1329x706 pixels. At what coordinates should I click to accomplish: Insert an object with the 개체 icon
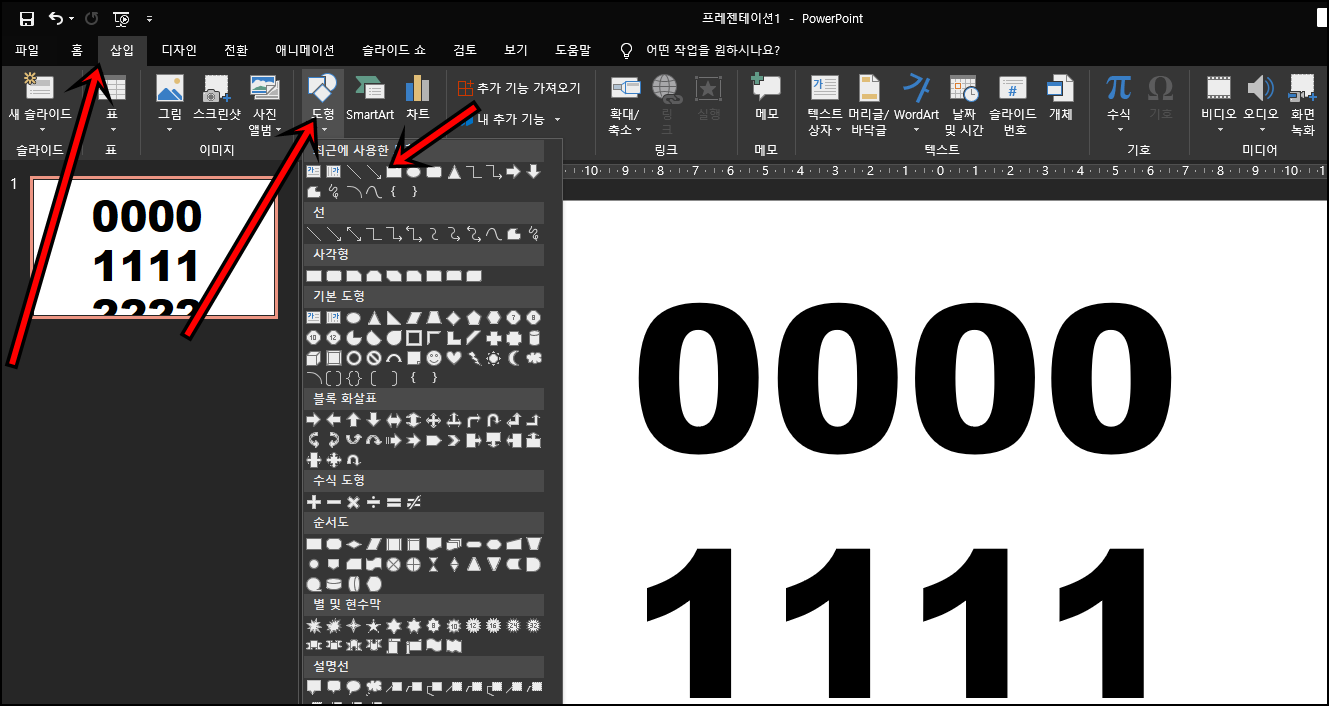tap(1060, 88)
